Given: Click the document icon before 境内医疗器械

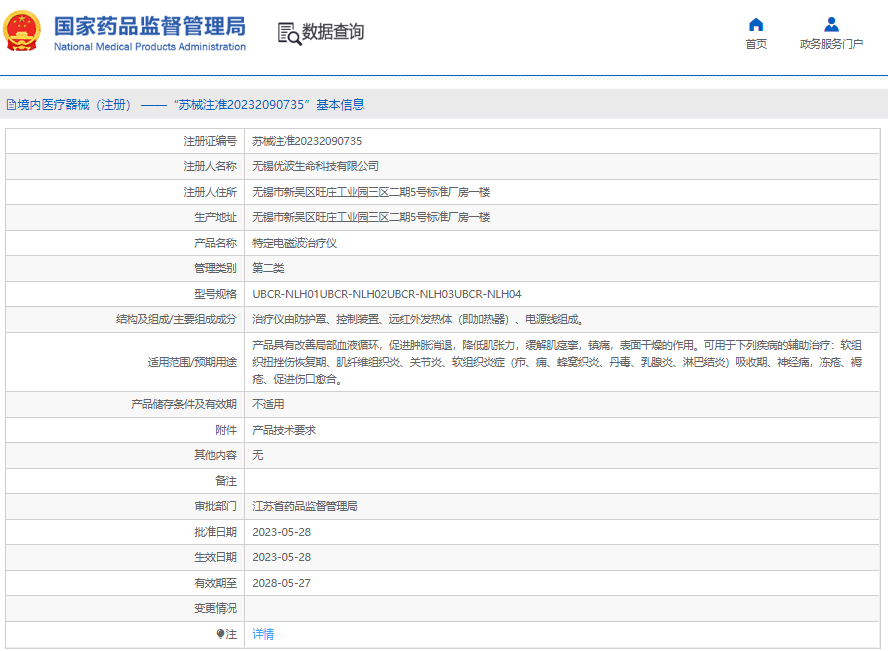Looking at the screenshot, I should pyautogui.click(x=11, y=105).
